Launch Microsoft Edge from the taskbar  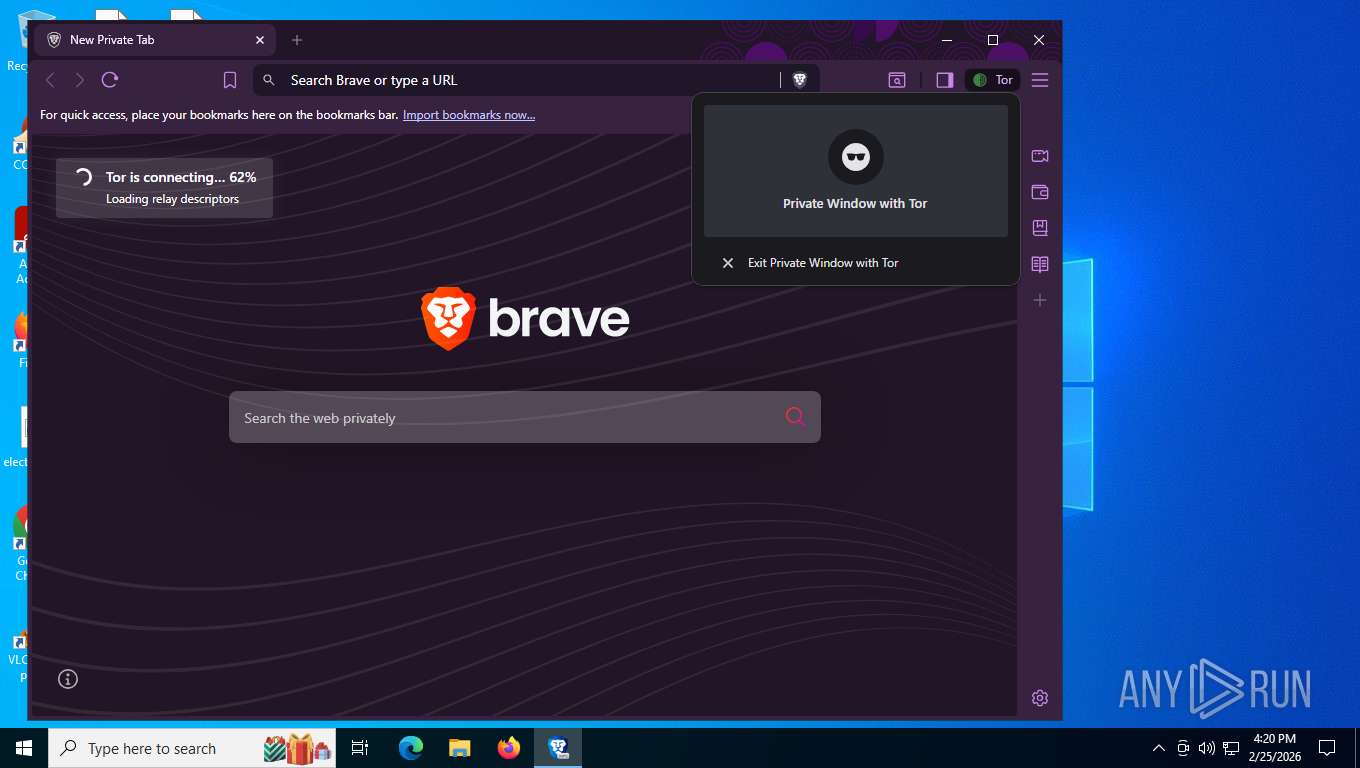click(x=410, y=748)
